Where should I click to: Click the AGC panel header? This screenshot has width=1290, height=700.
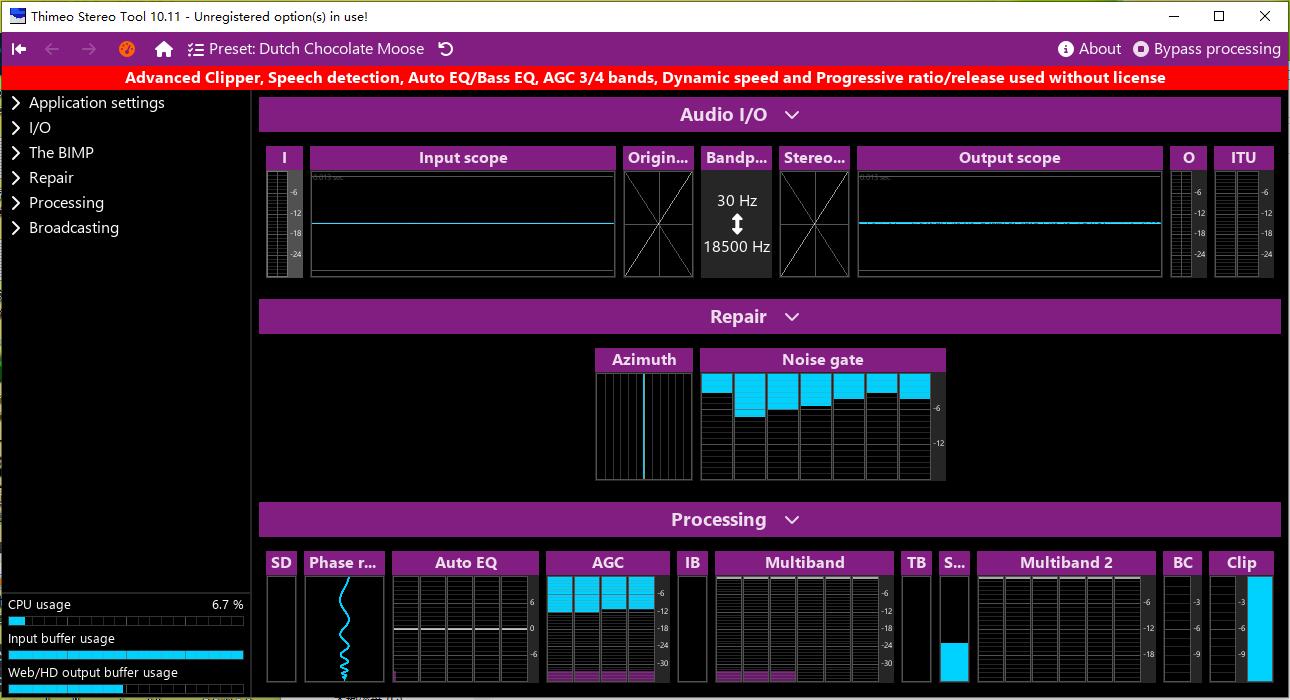[607, 563]
